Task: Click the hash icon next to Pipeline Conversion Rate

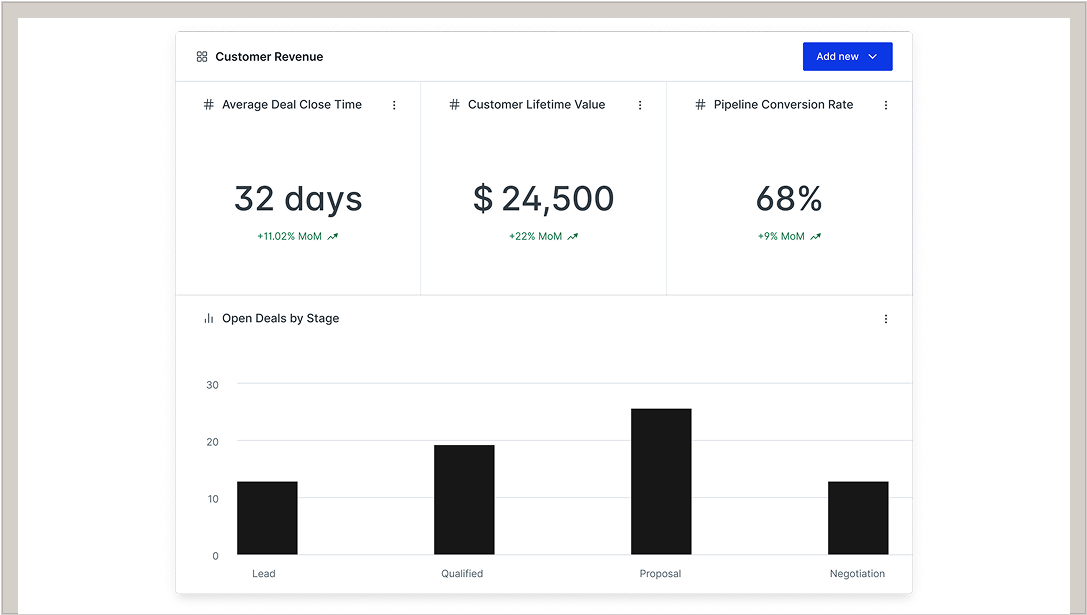Action: click(701, 105)
